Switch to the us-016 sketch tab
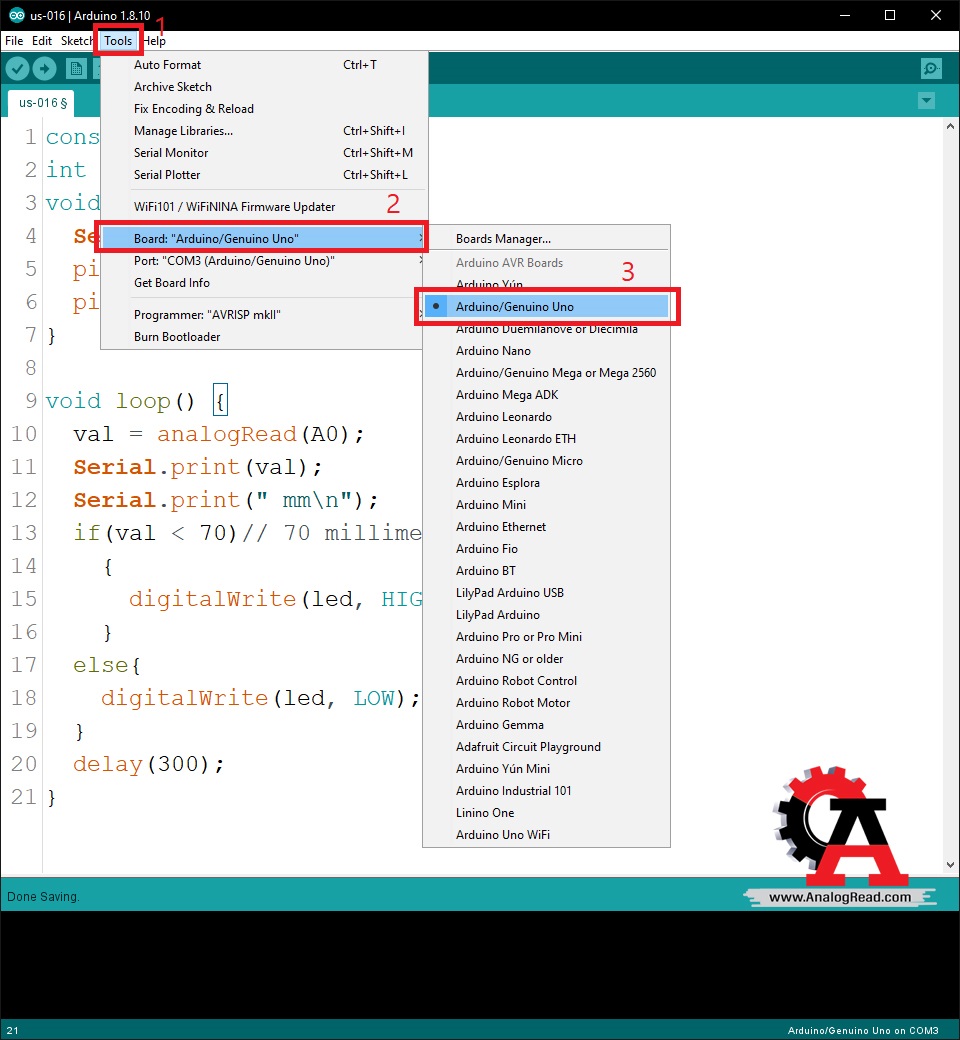This screenshot has height=1040, width=960. tap(42, 103)
